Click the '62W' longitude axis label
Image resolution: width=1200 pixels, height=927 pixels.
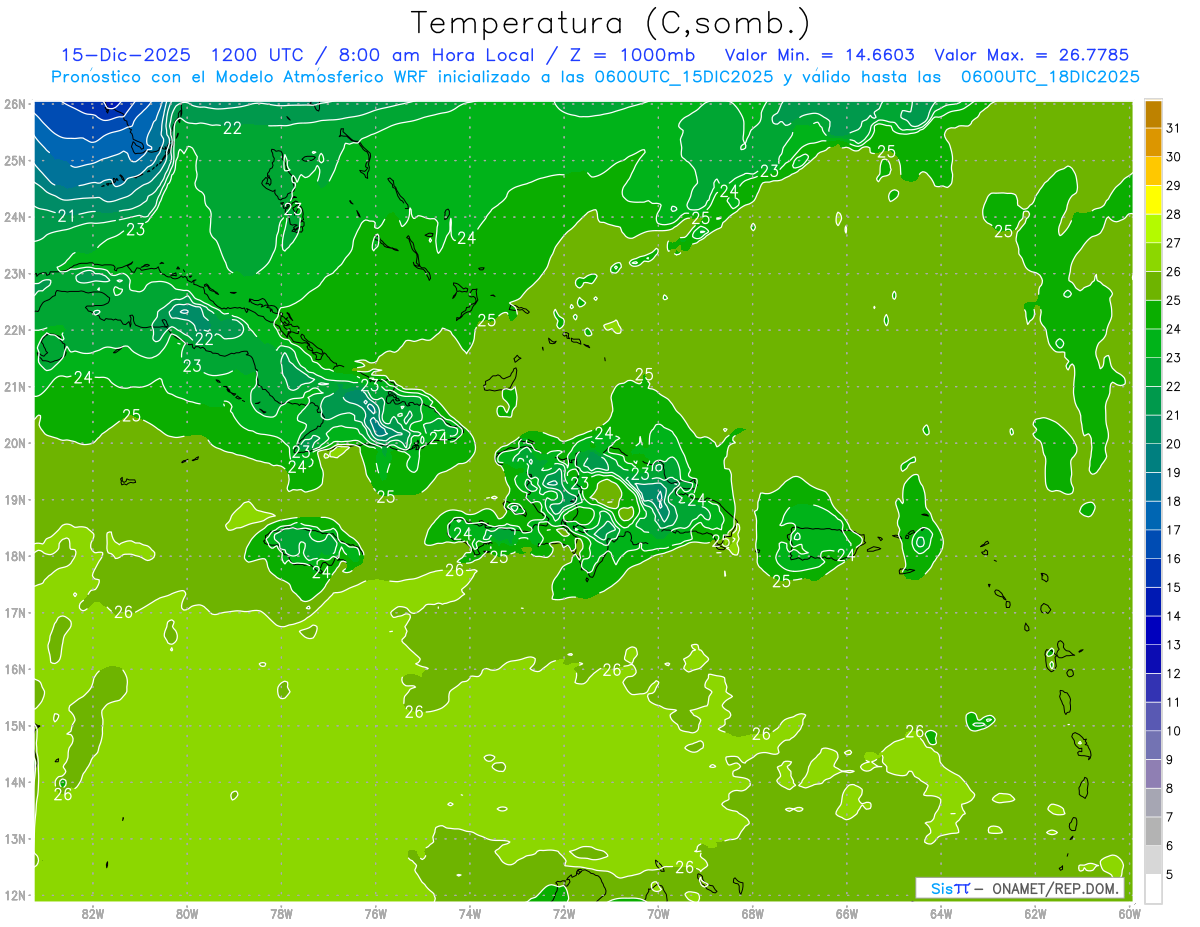pos(1035,913)
